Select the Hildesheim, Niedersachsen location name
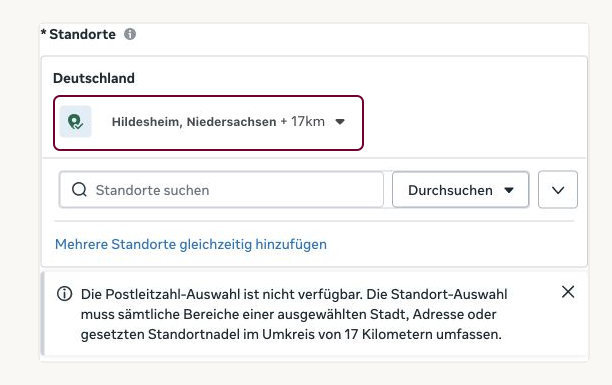This screenshot has width=612, height=385. 194,122
